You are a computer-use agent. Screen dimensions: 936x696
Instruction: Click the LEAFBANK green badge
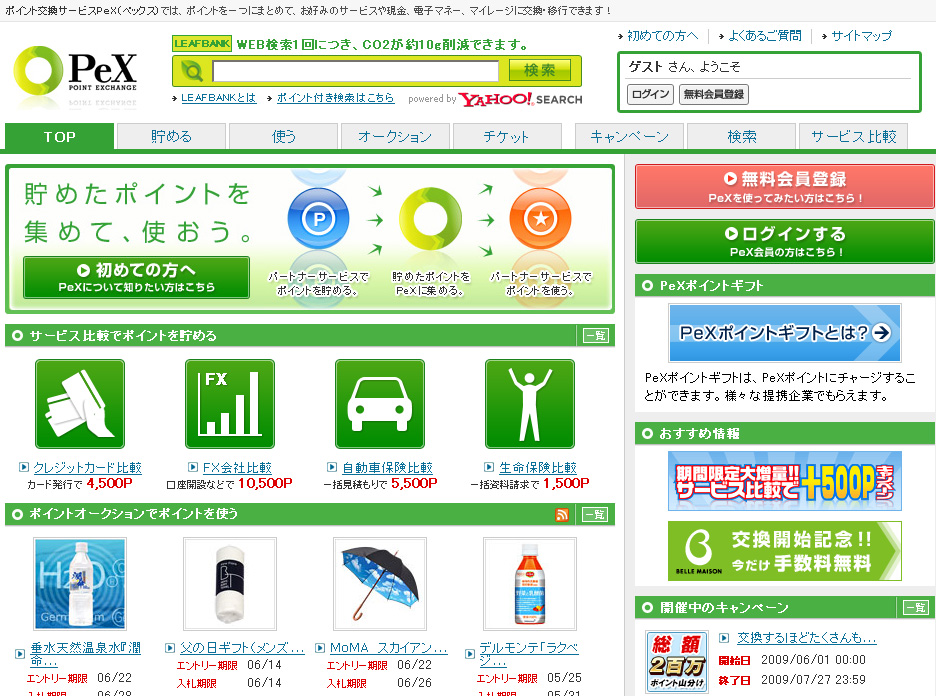(x=201, y=43)
